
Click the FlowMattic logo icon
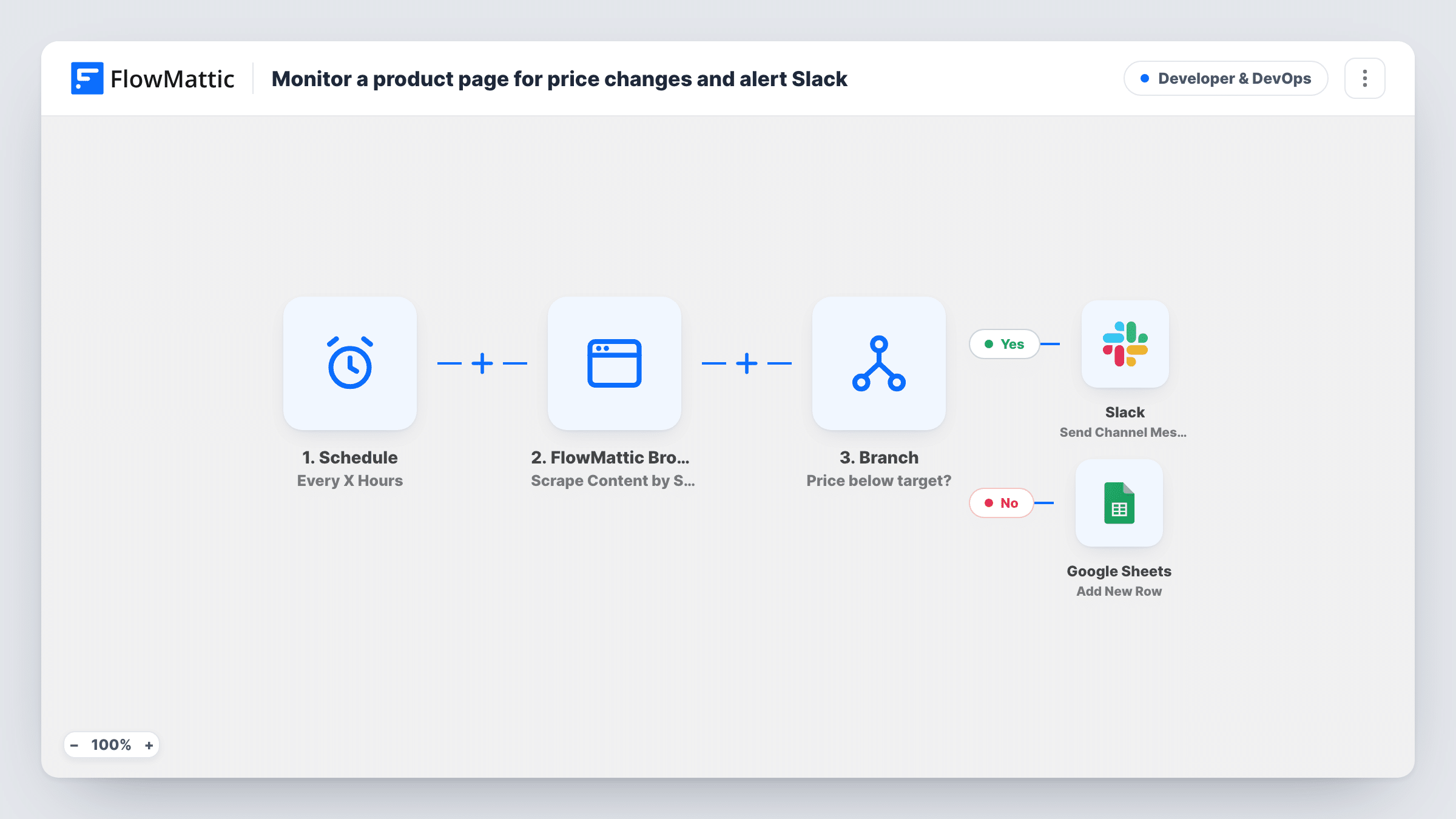click(87, 78)
